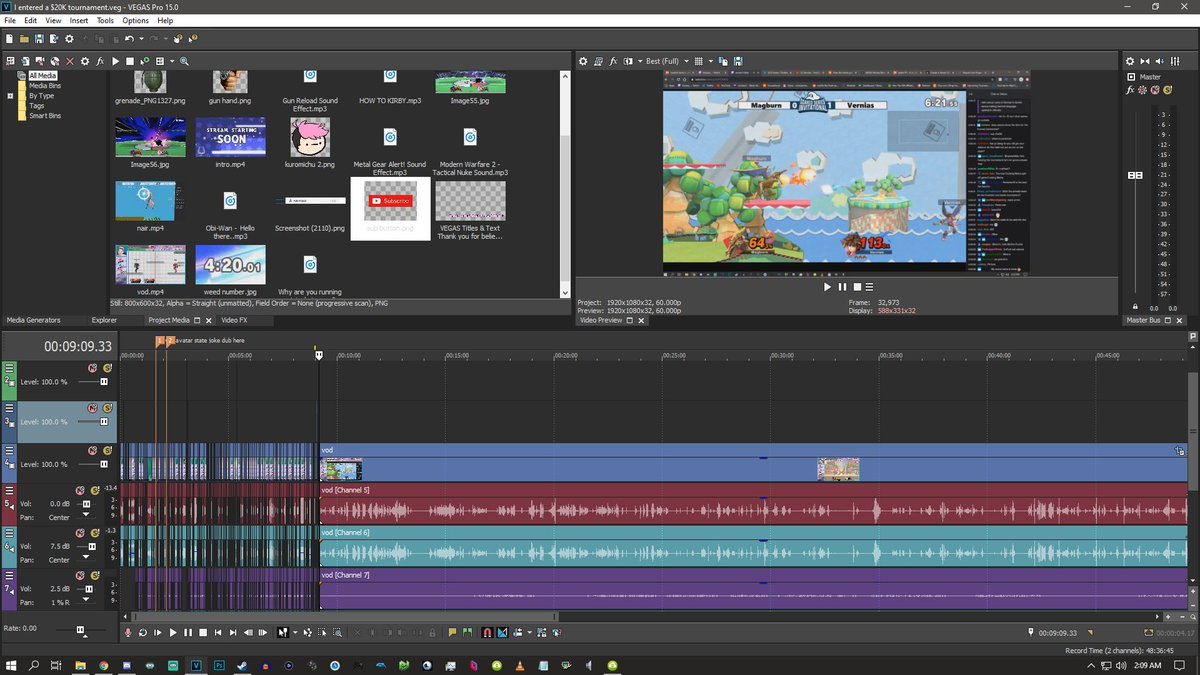
Task: Open Master FX in mixer panel
Action: (x=1130, y=91)
